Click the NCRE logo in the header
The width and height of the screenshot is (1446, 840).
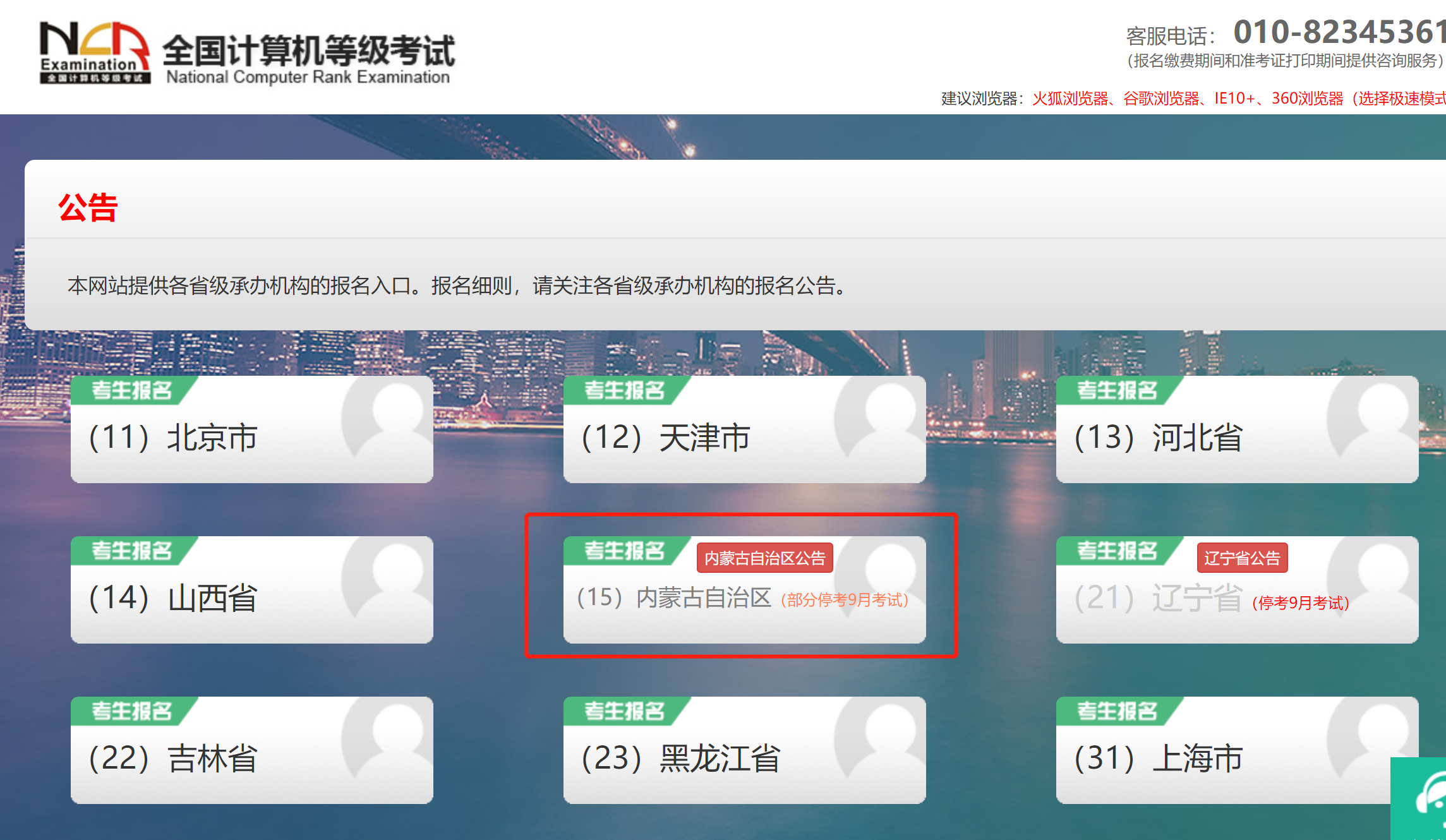tap(95, 52)
